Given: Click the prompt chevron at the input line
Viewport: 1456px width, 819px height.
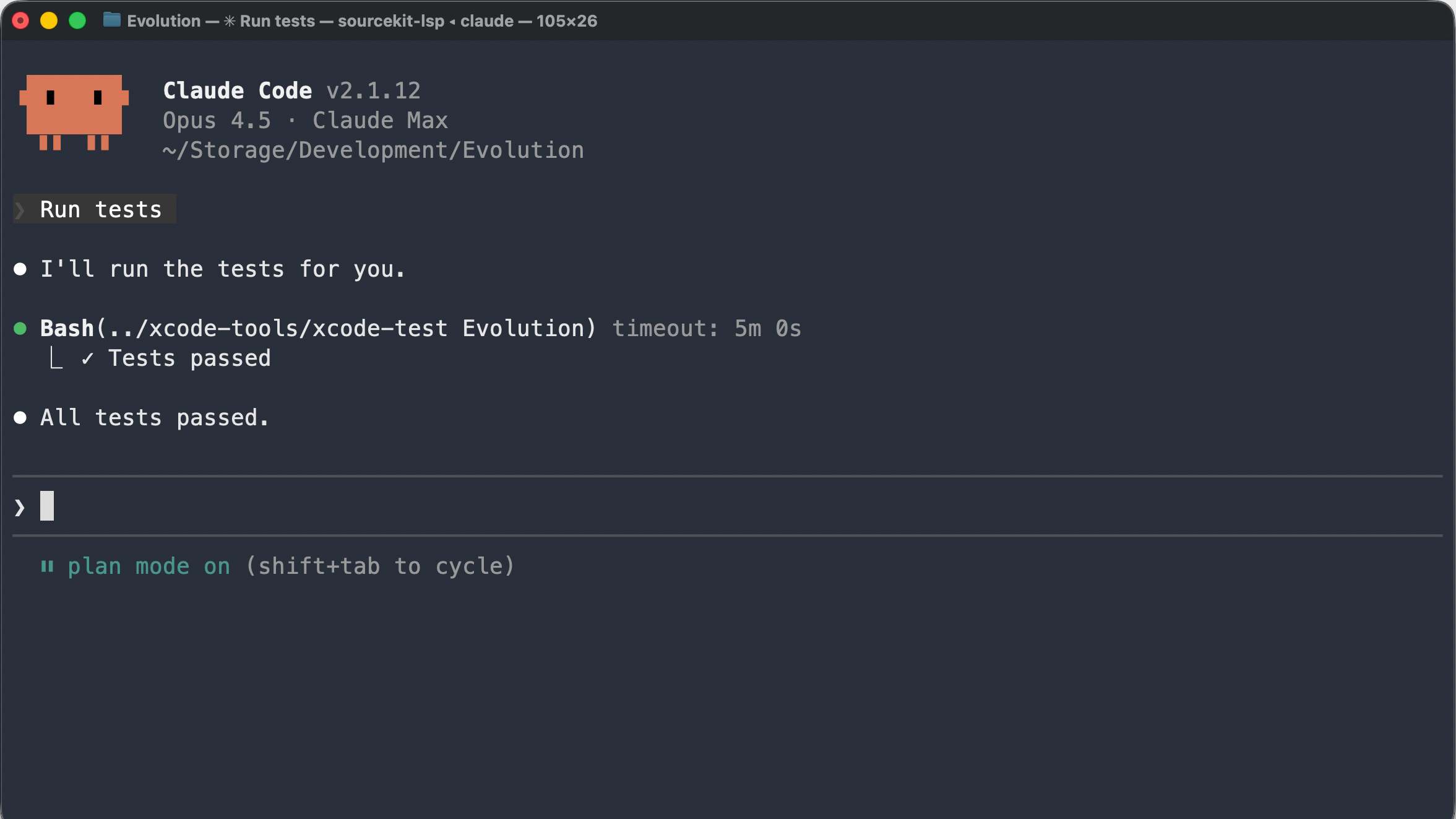Looking at the screenshot, I should (x=18, y=506).
